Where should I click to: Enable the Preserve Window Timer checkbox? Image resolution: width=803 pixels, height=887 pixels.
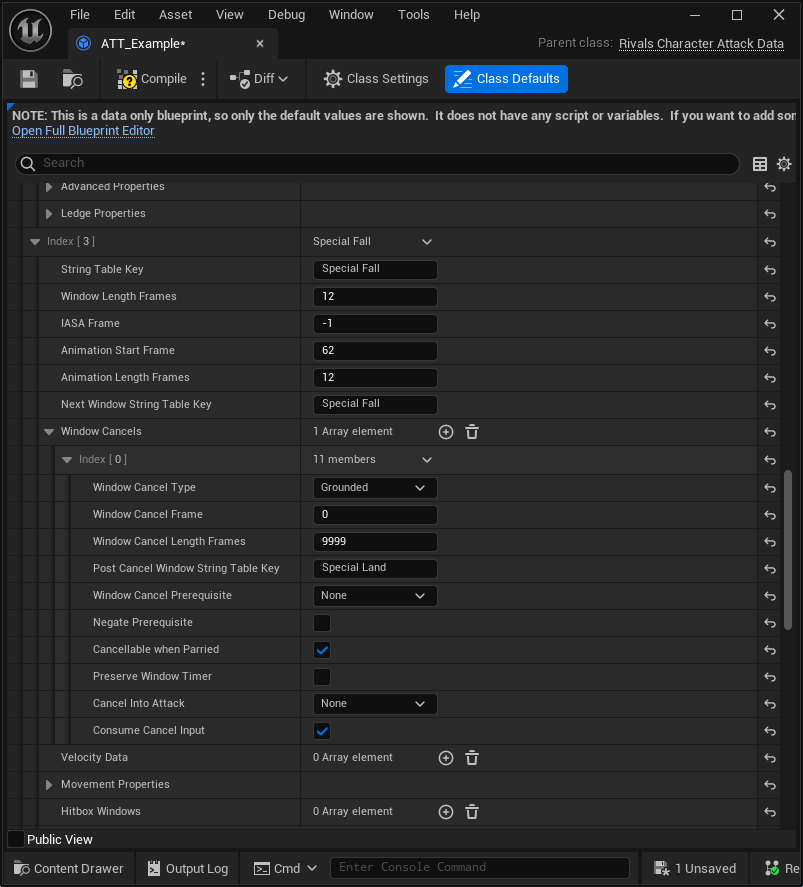tap(322, 677)
